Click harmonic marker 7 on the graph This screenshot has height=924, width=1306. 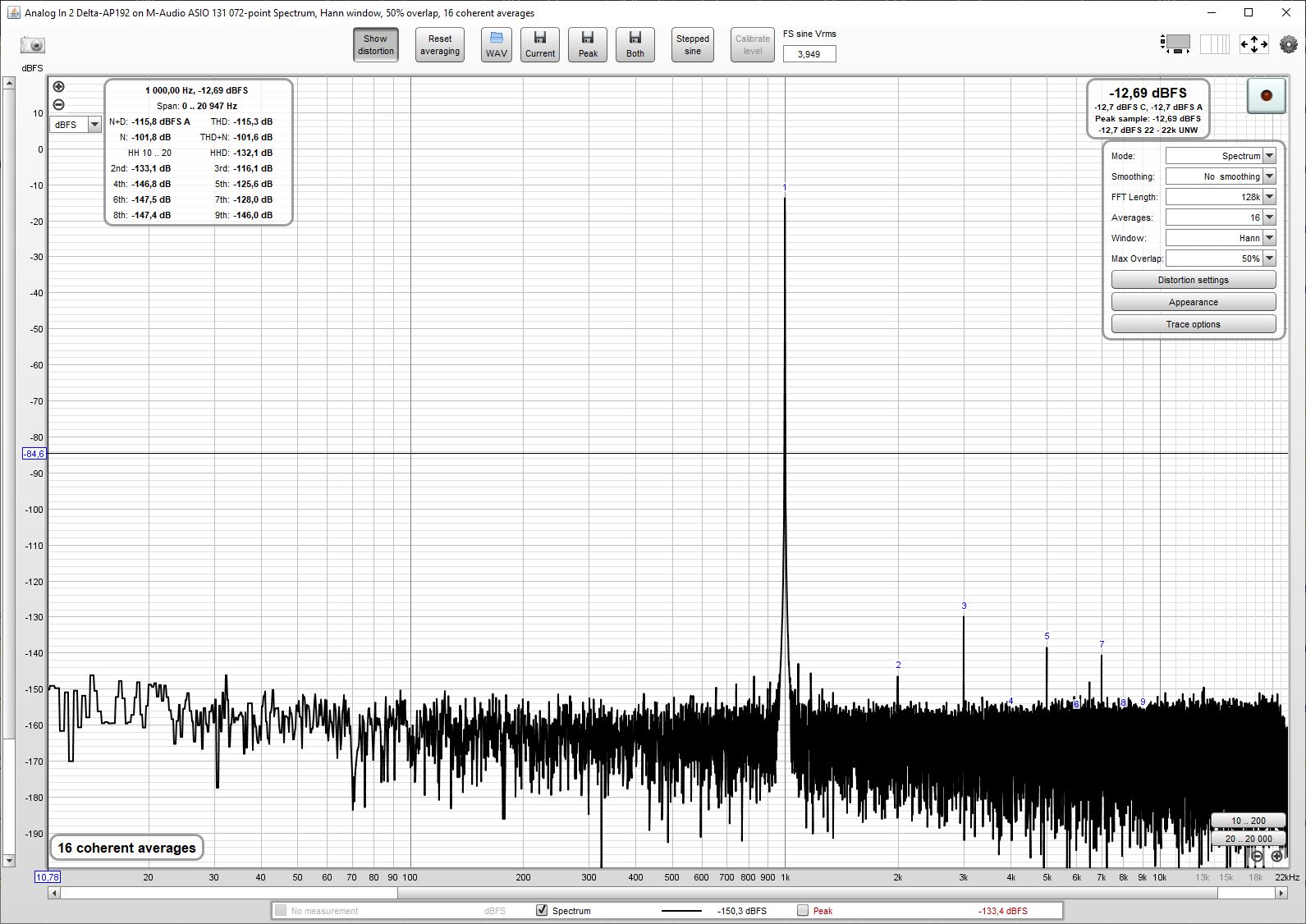pyautogui.click(x=1102, y=644)
